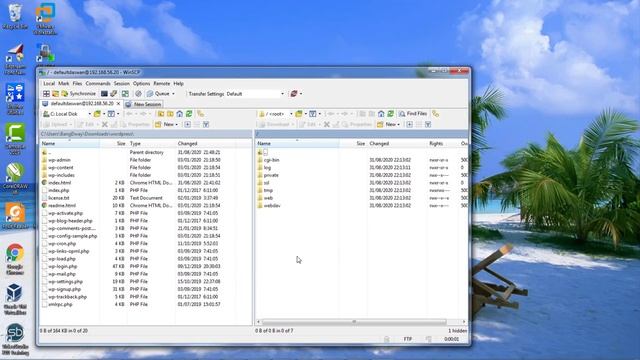Refresh the local panel

[189, 114]
